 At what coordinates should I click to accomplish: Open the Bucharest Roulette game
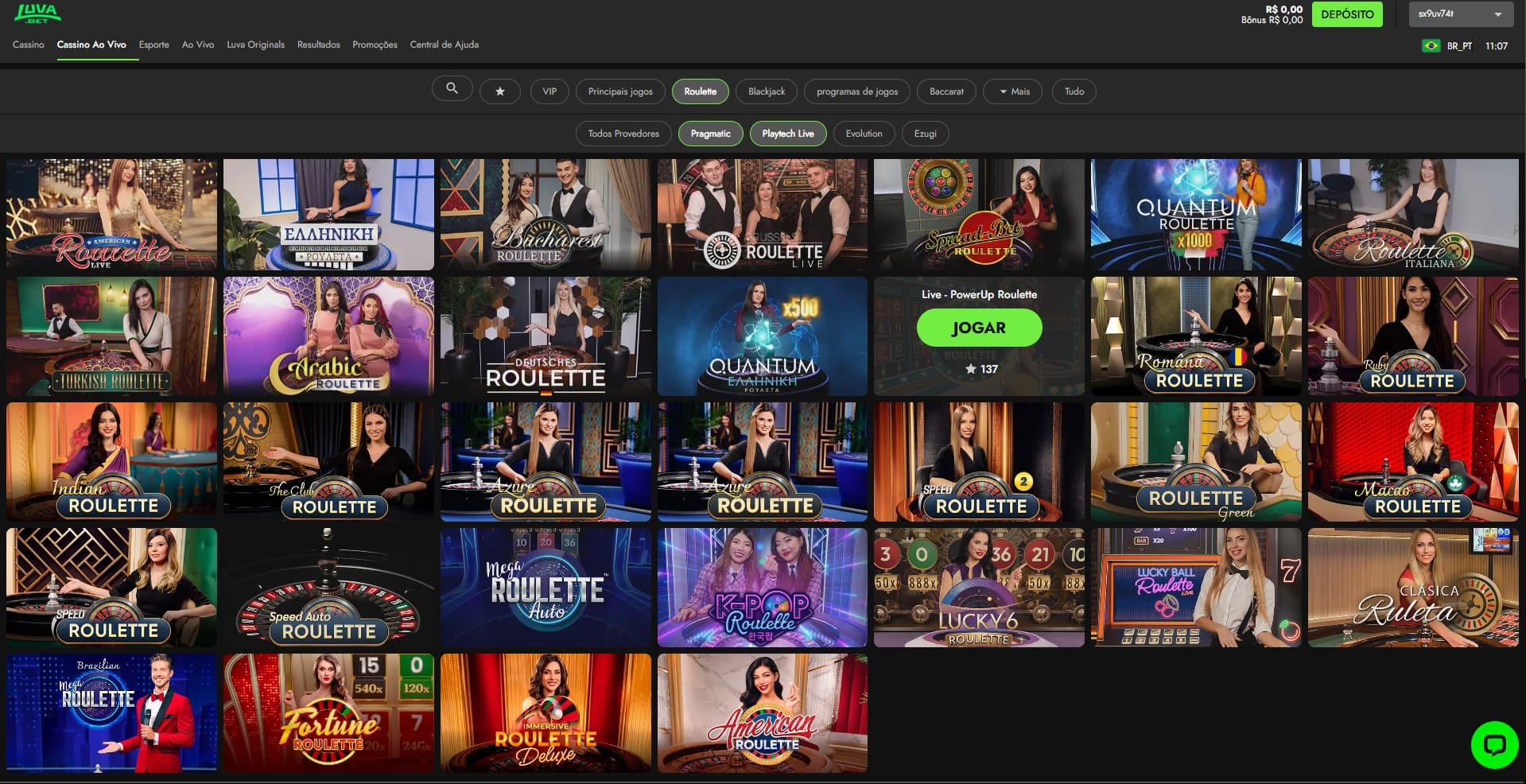(x=546, y=214)
